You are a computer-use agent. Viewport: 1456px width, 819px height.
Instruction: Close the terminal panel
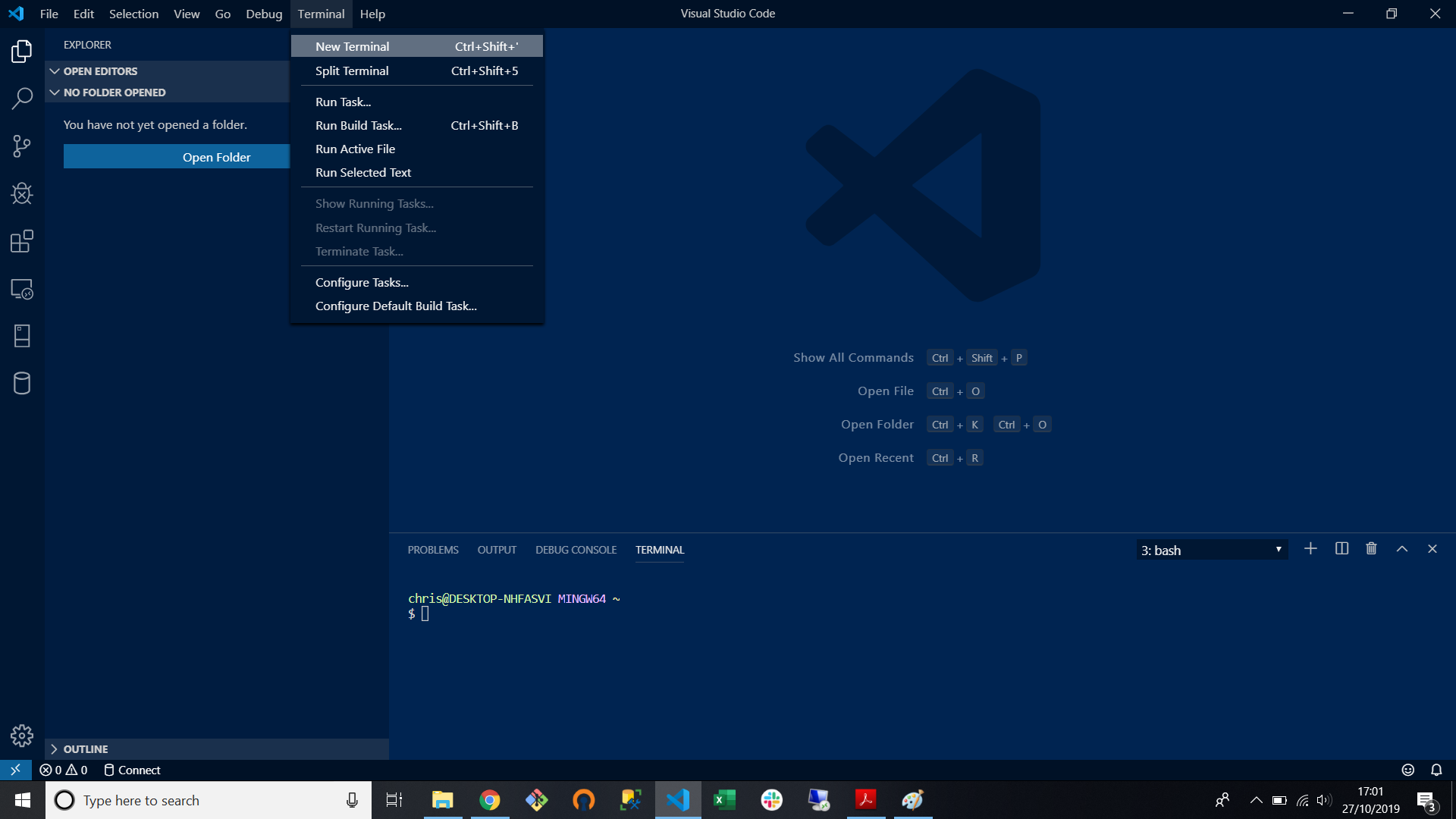click(x=1432, y=548)
